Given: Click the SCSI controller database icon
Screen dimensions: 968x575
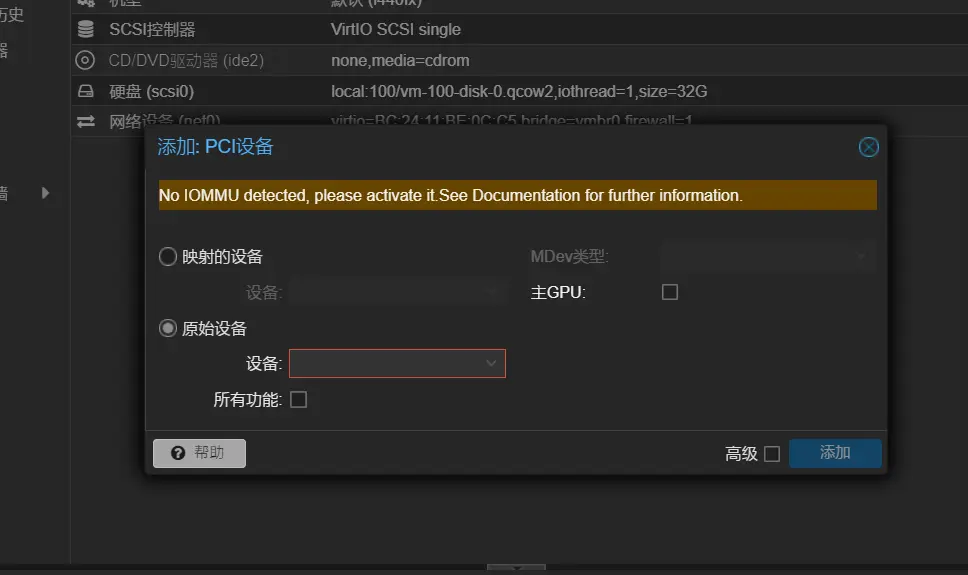Looking at the screenshot, I should [x=86, y=30].
